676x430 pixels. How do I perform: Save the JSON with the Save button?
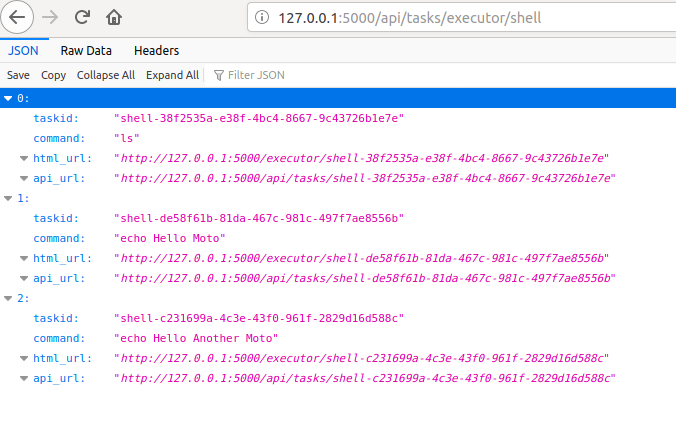tap(18, 75)
